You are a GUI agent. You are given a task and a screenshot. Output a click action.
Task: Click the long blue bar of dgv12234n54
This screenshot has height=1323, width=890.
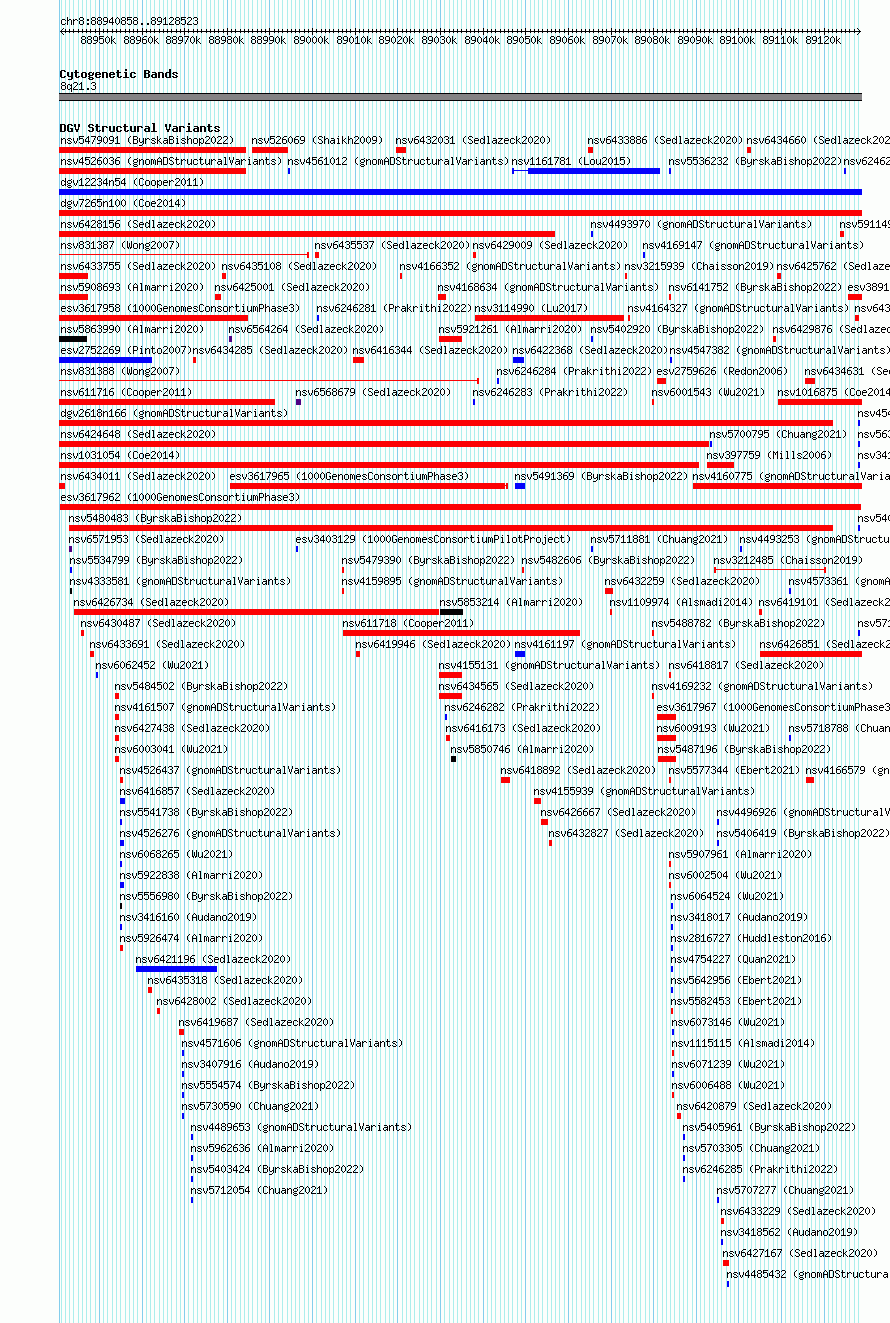tap(460, 192)
